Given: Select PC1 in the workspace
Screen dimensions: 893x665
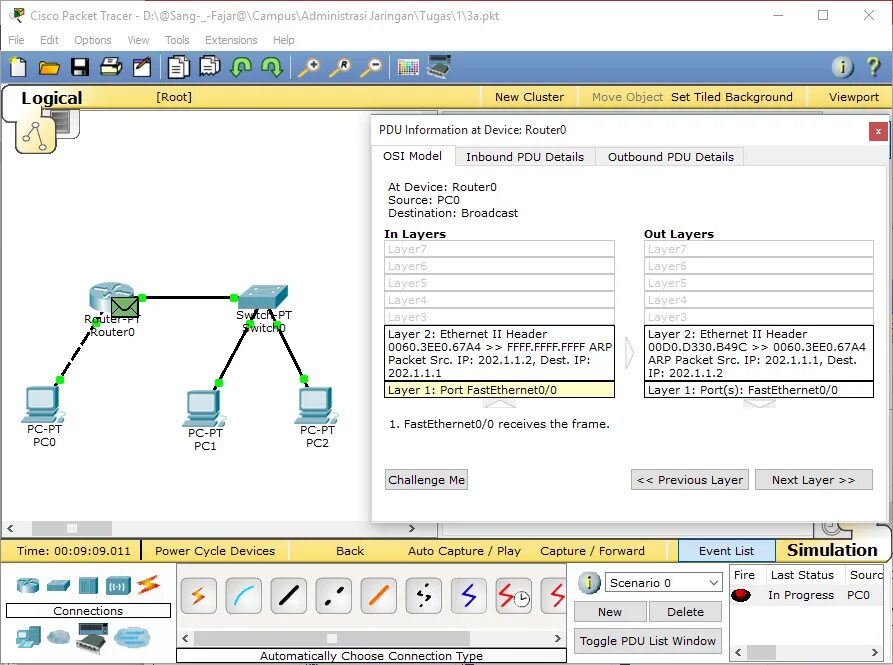Looking at the screenshot, I should [x=204, y=408].
